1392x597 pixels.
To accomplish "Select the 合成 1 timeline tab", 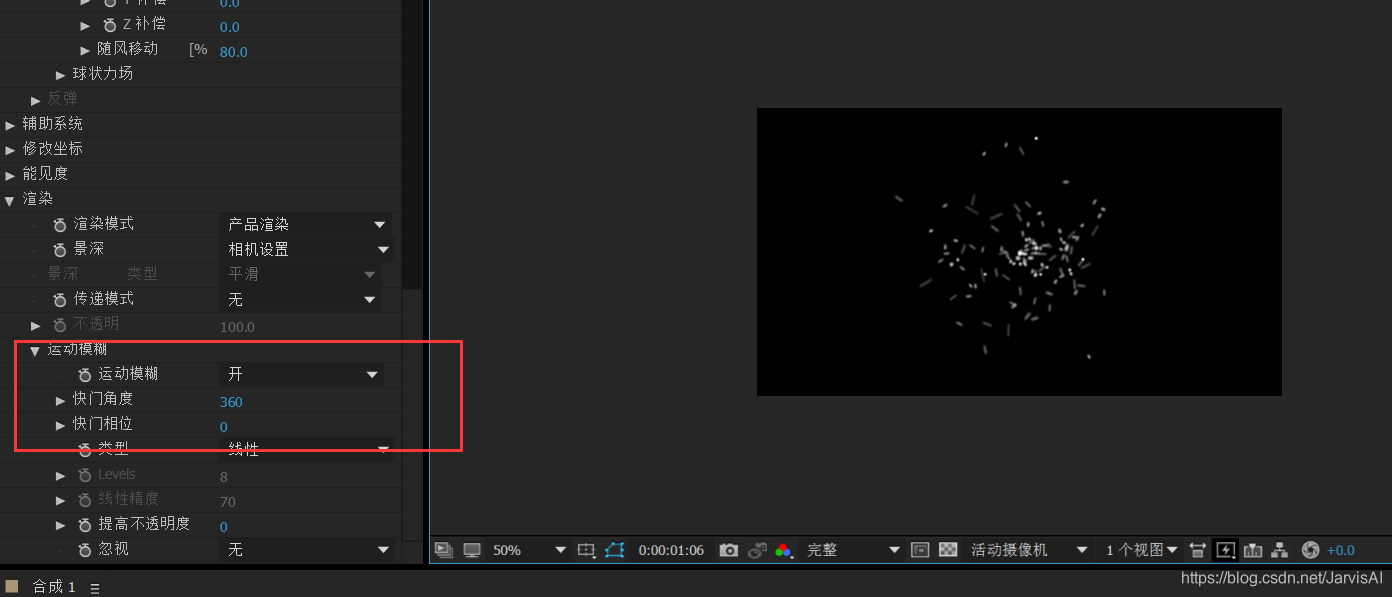I will coord(54,586).
